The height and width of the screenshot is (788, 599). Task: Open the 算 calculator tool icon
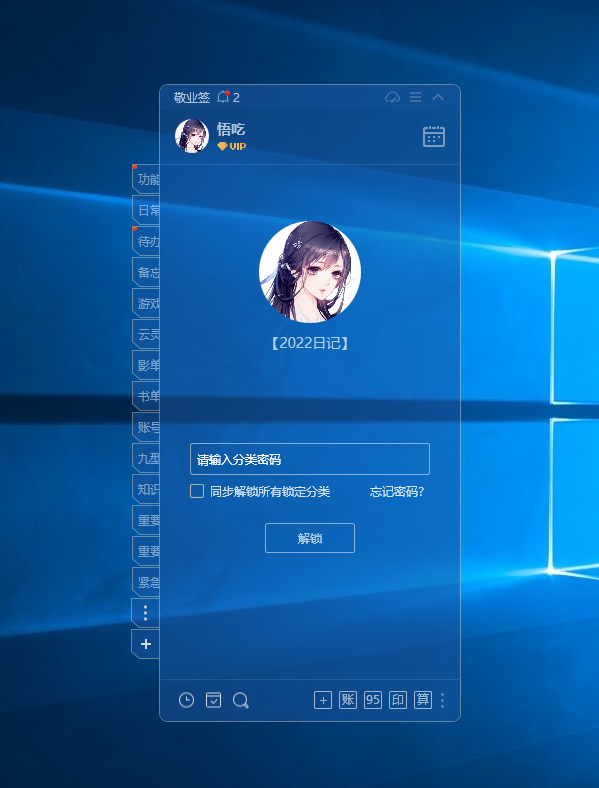423,700
